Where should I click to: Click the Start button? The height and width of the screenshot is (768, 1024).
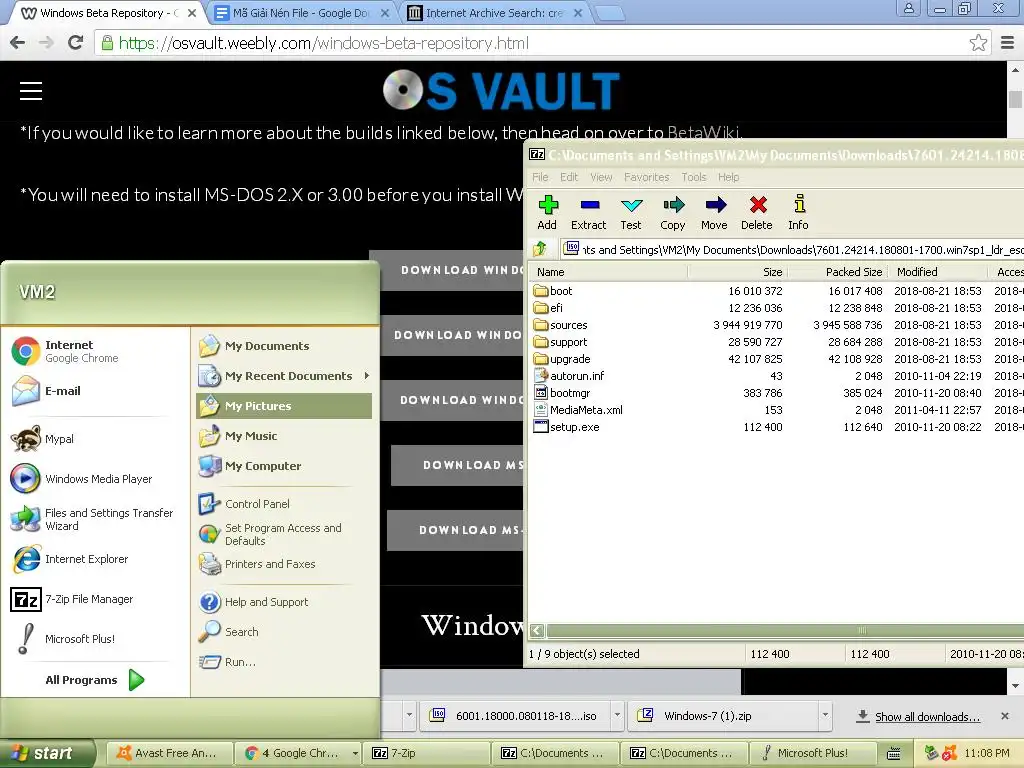click(47, 753)
